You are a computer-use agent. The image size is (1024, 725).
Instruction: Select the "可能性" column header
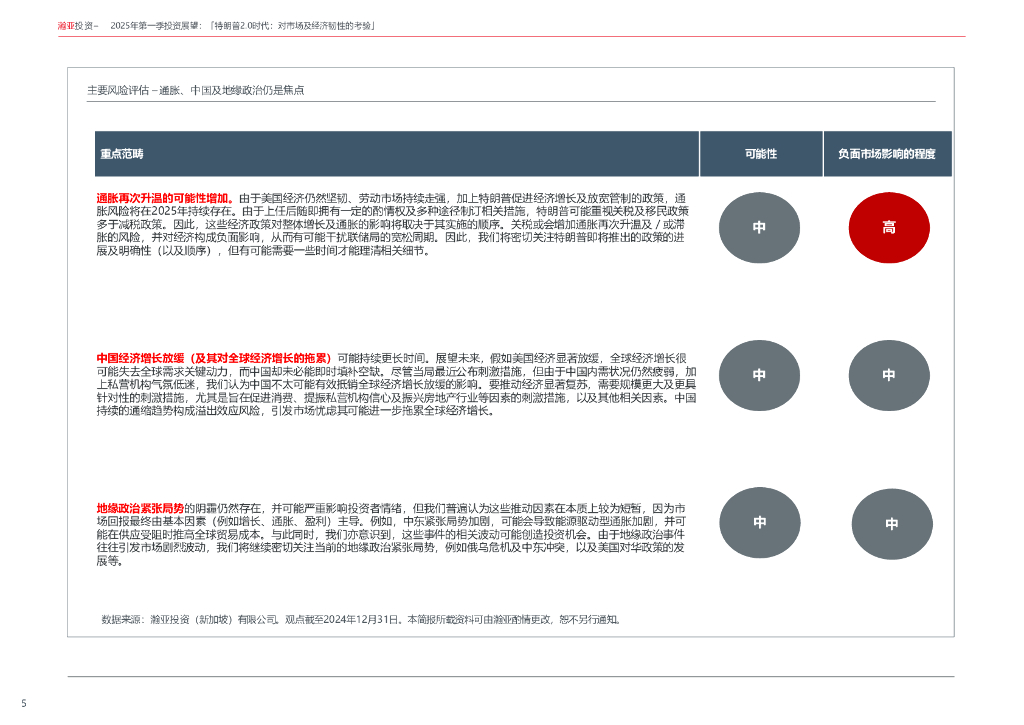pyautogui.click(x=760, y=154)
